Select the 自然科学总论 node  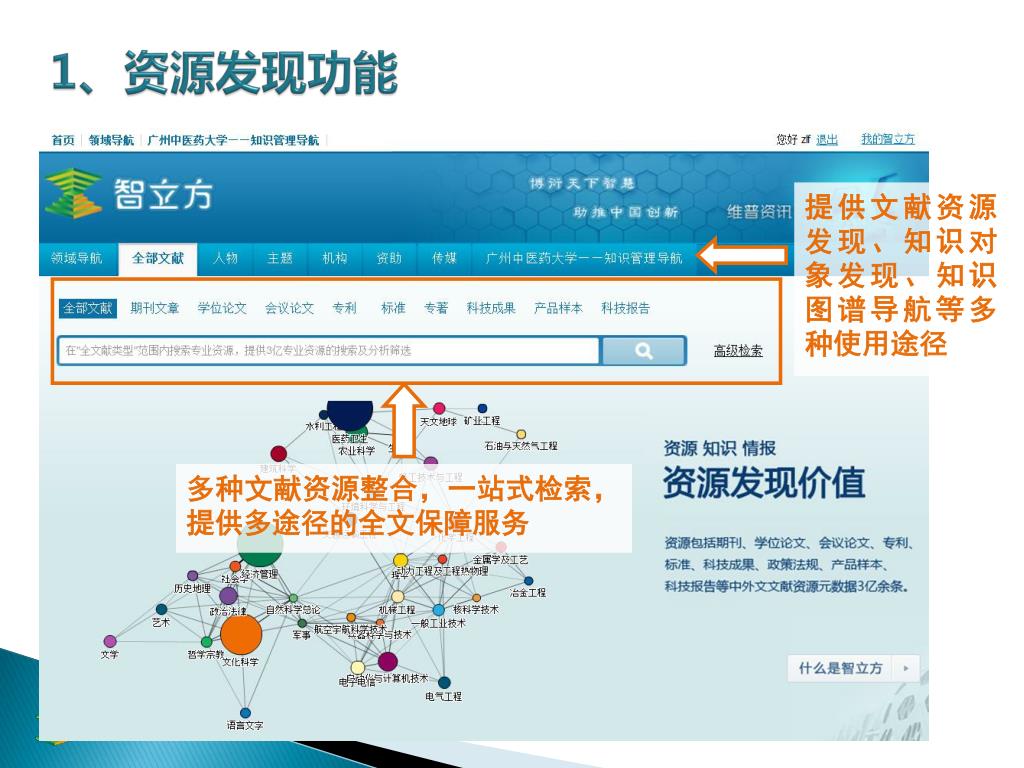[x=293, y=598]
